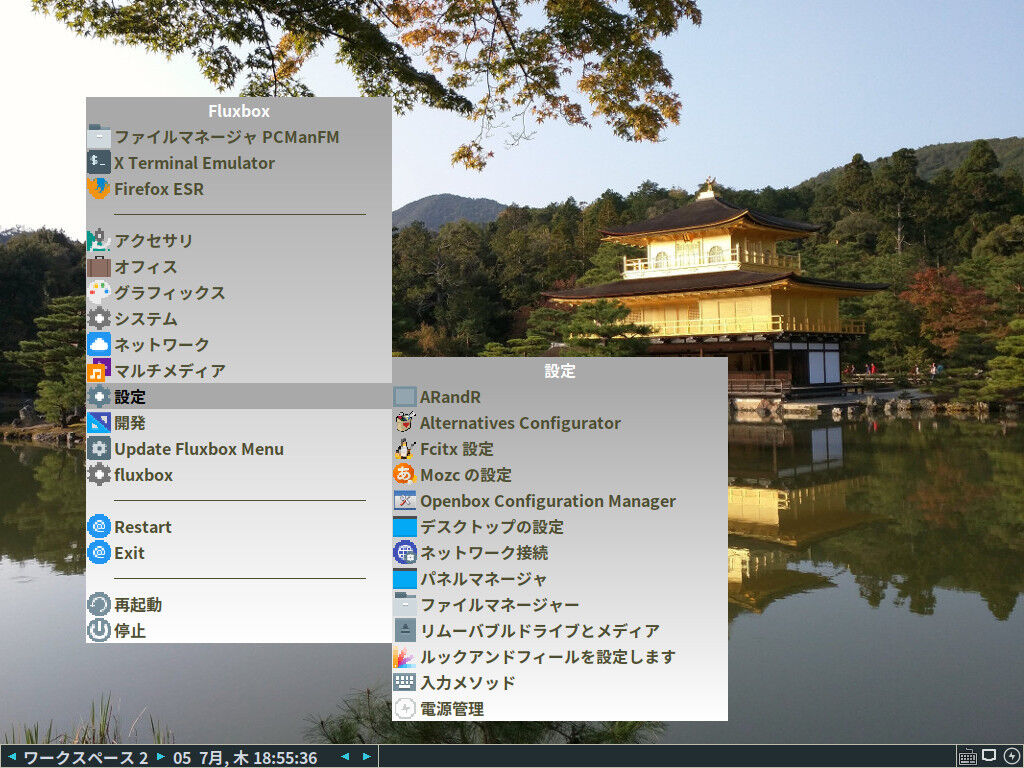The height and width of the screenshot is (768, 1024).
Task: Click the Alternatives Configurator icon
Action: click(x=405, y=423)
